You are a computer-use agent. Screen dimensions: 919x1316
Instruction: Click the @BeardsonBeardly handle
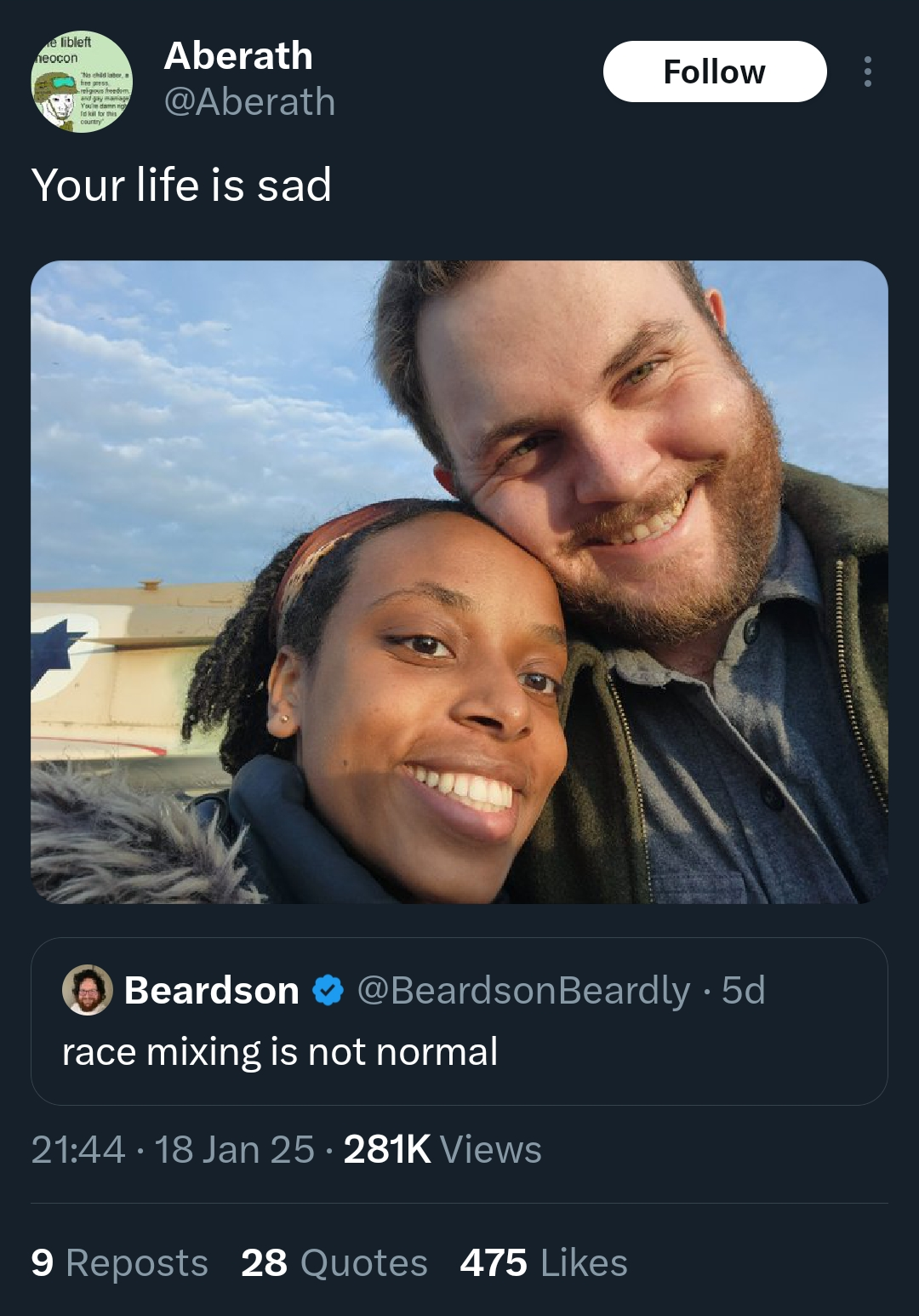(523, 991)
